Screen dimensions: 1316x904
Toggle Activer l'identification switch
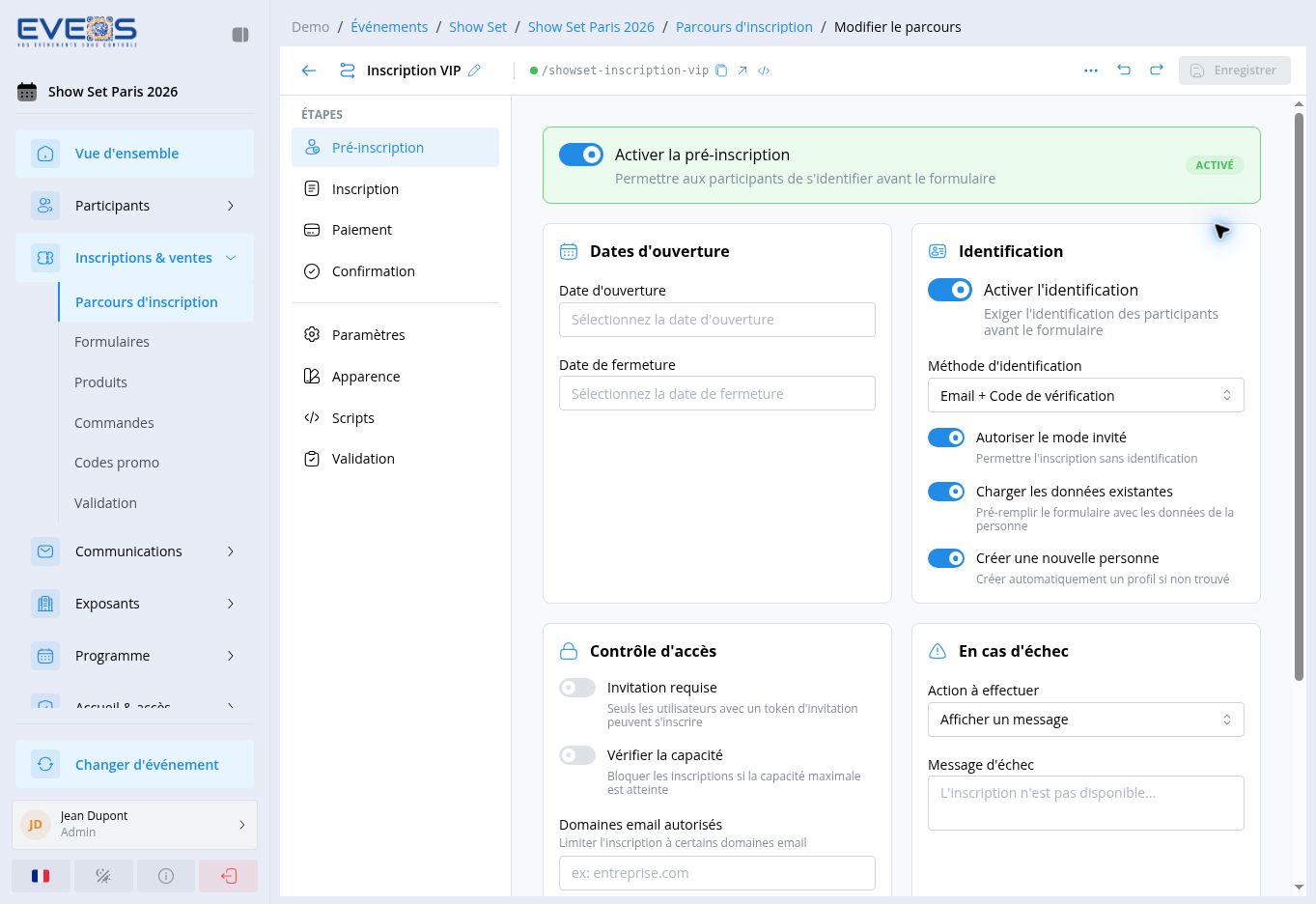coord(950,290)
